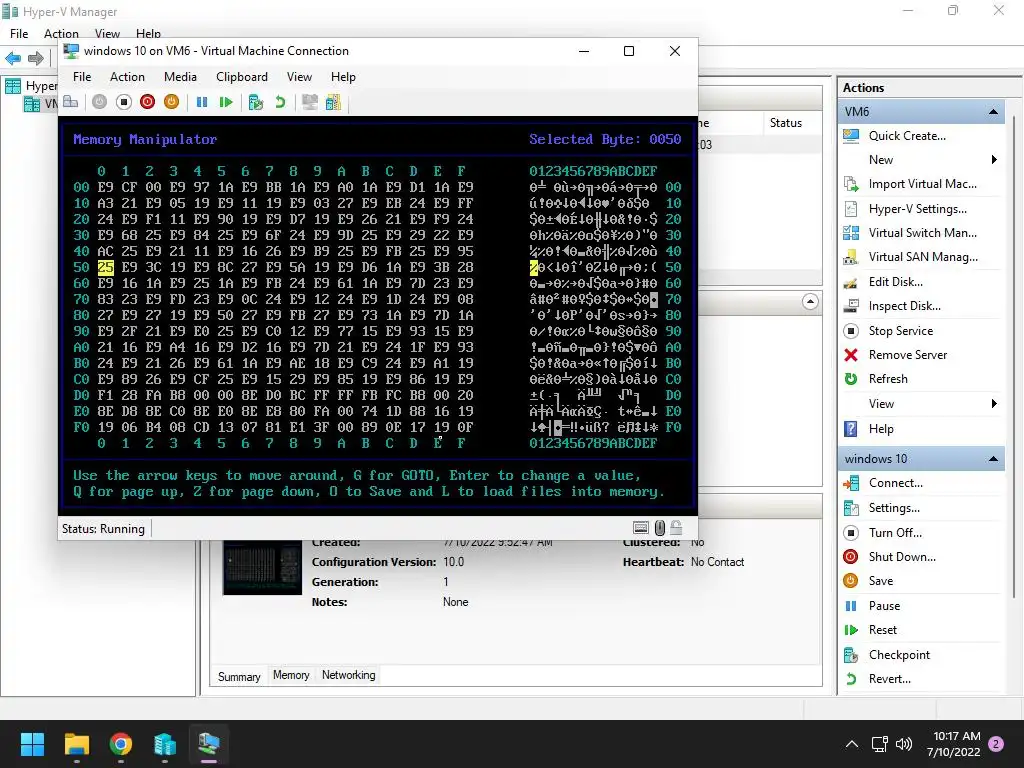The height and width of the screenshot is (768, 1024).
Task: Click Ctrl+Alt+Delete toolbar icon in VM window
Action: 71,102
